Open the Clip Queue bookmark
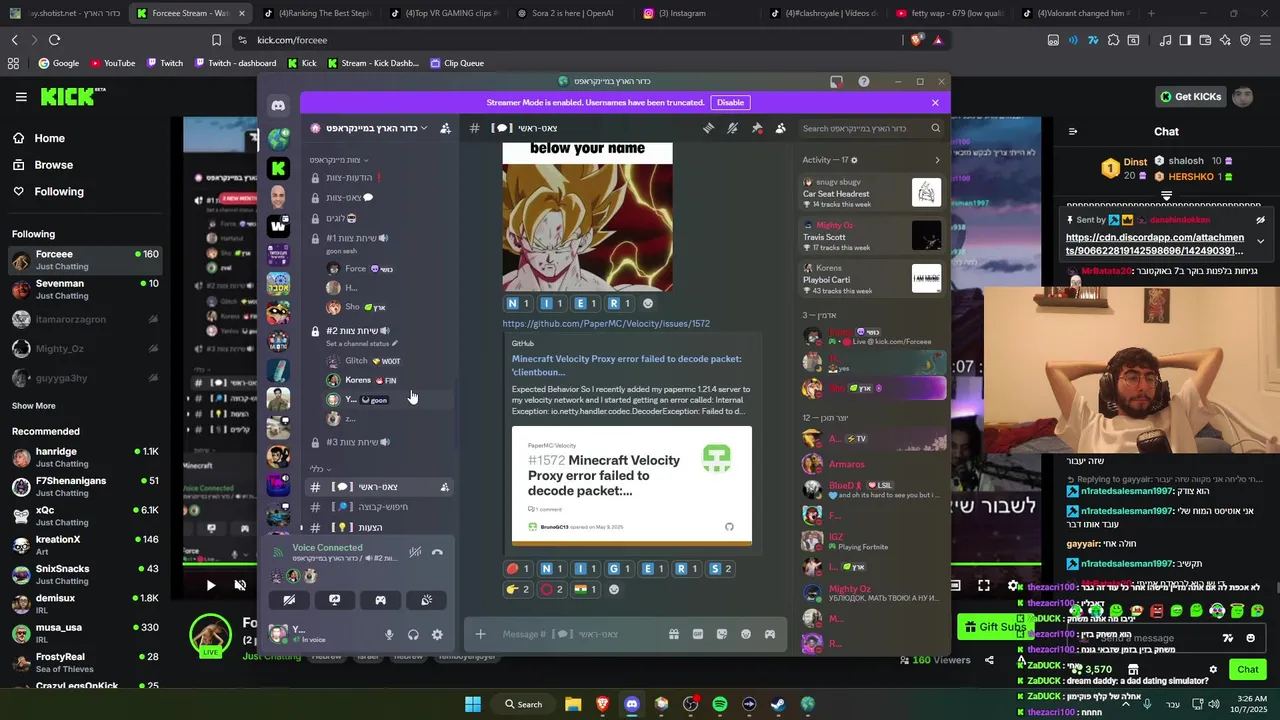 [457, 63]
